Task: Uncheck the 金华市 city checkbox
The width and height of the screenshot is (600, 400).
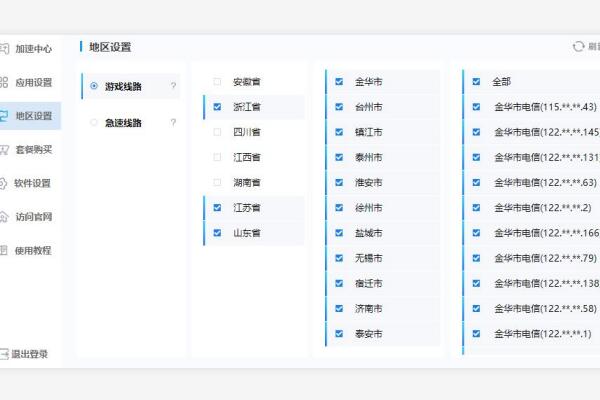Action: pyautogui.click(x=339, y=82)
